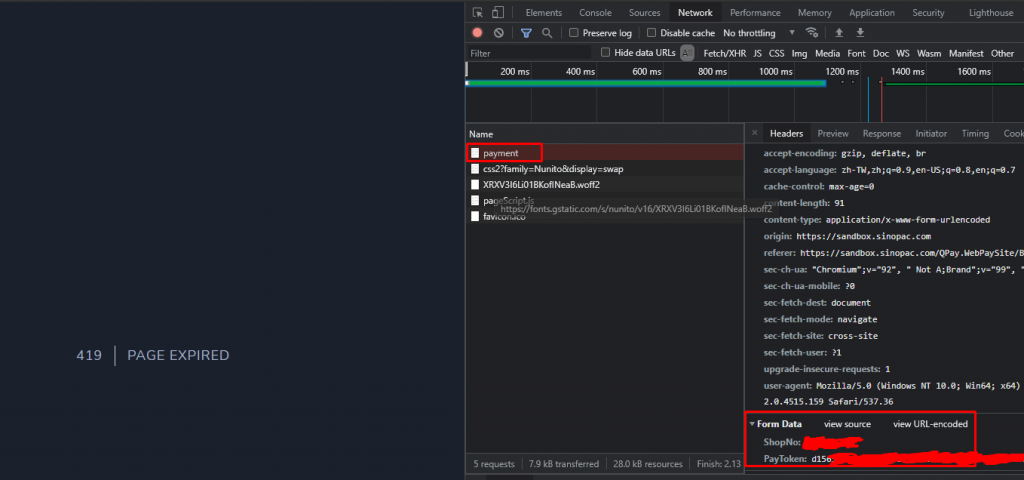Filter requests by JS
The height and width of the screenshot is (480, 1024).
757,54
